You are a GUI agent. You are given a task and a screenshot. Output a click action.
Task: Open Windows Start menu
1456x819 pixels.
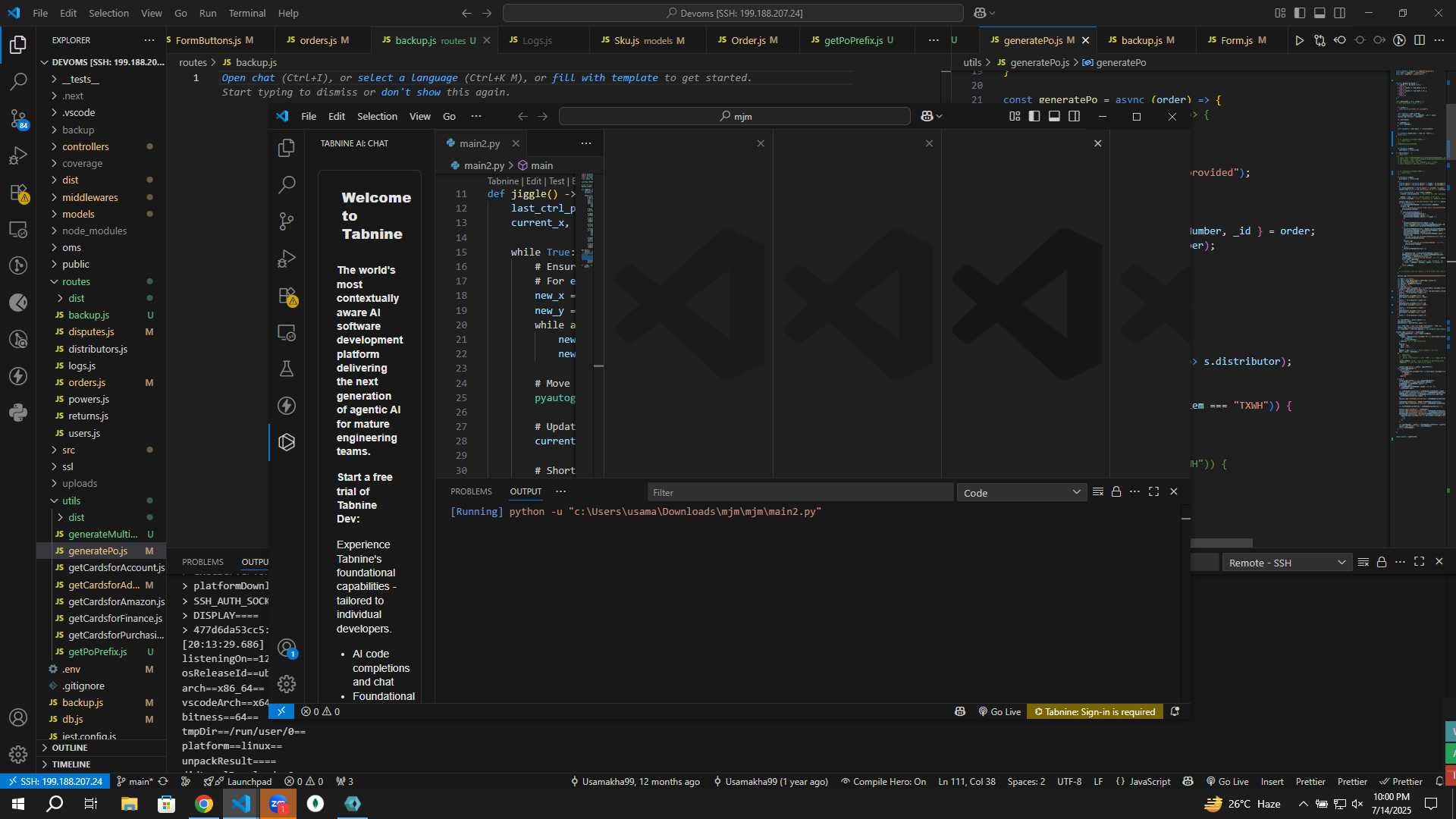(18, 804)
